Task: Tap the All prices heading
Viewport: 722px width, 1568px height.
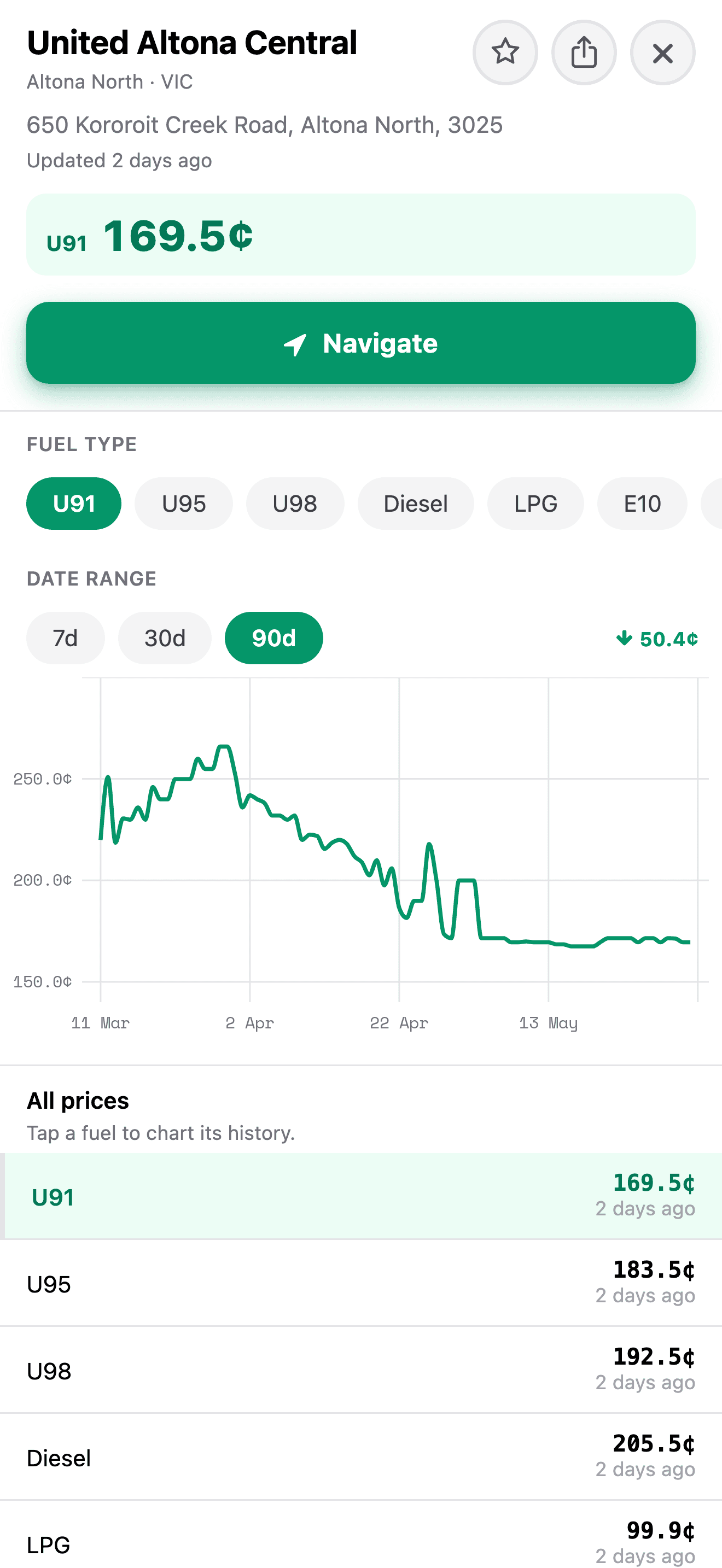Action: coord(78,1101)
